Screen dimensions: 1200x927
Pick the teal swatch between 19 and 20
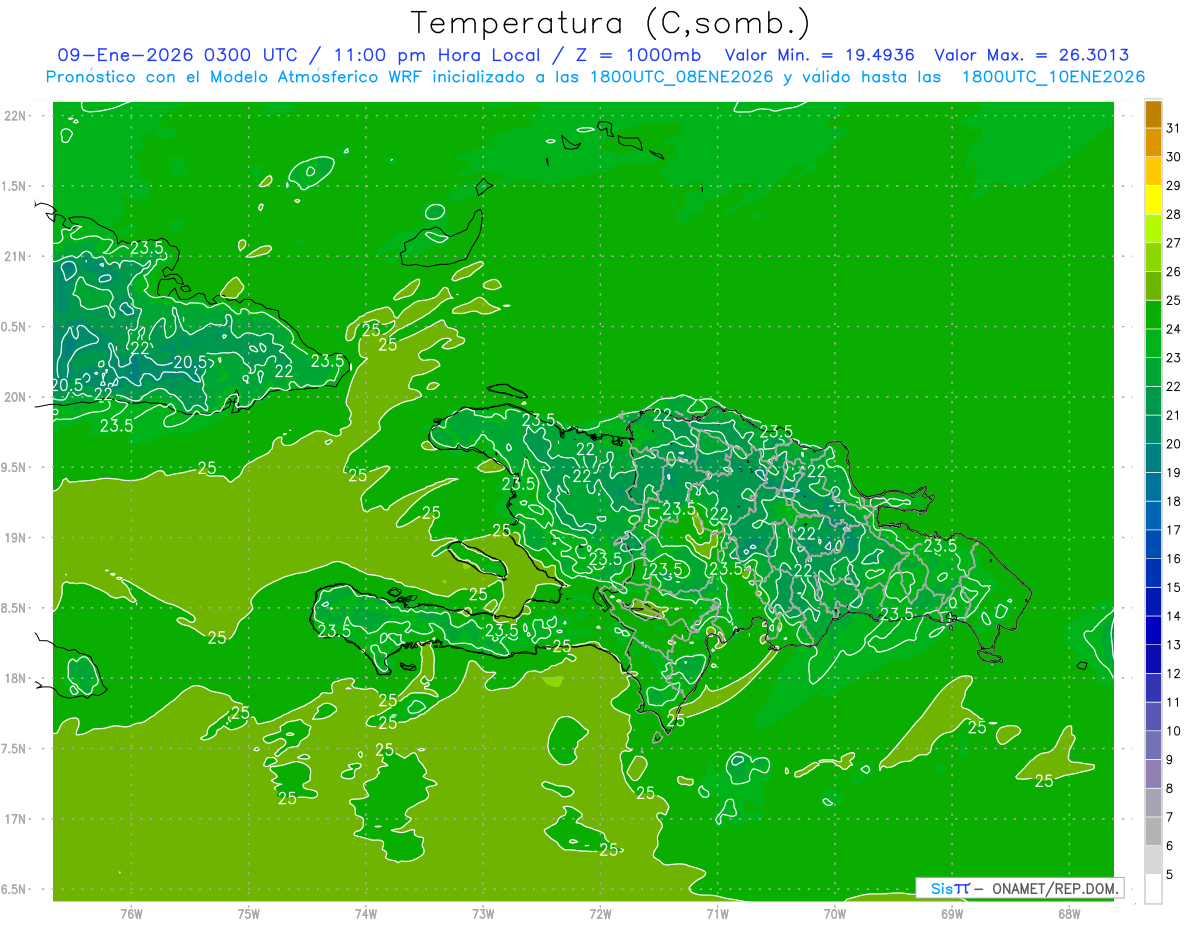point(1153,458)
